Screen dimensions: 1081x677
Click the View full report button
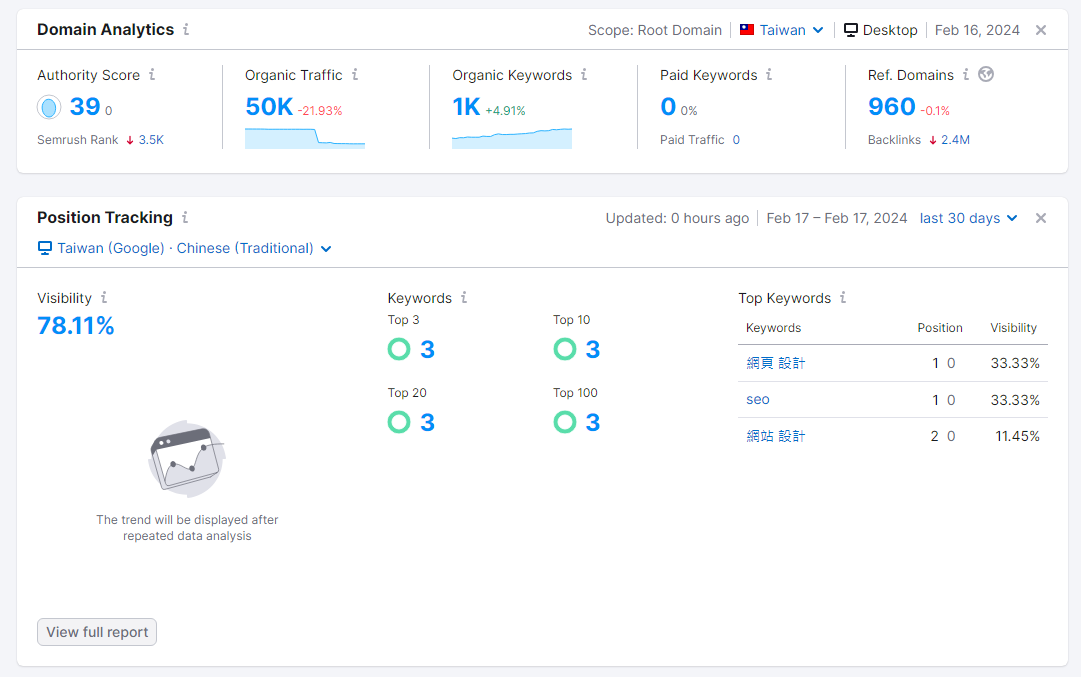pyautogui.click(x=96, y=632)
